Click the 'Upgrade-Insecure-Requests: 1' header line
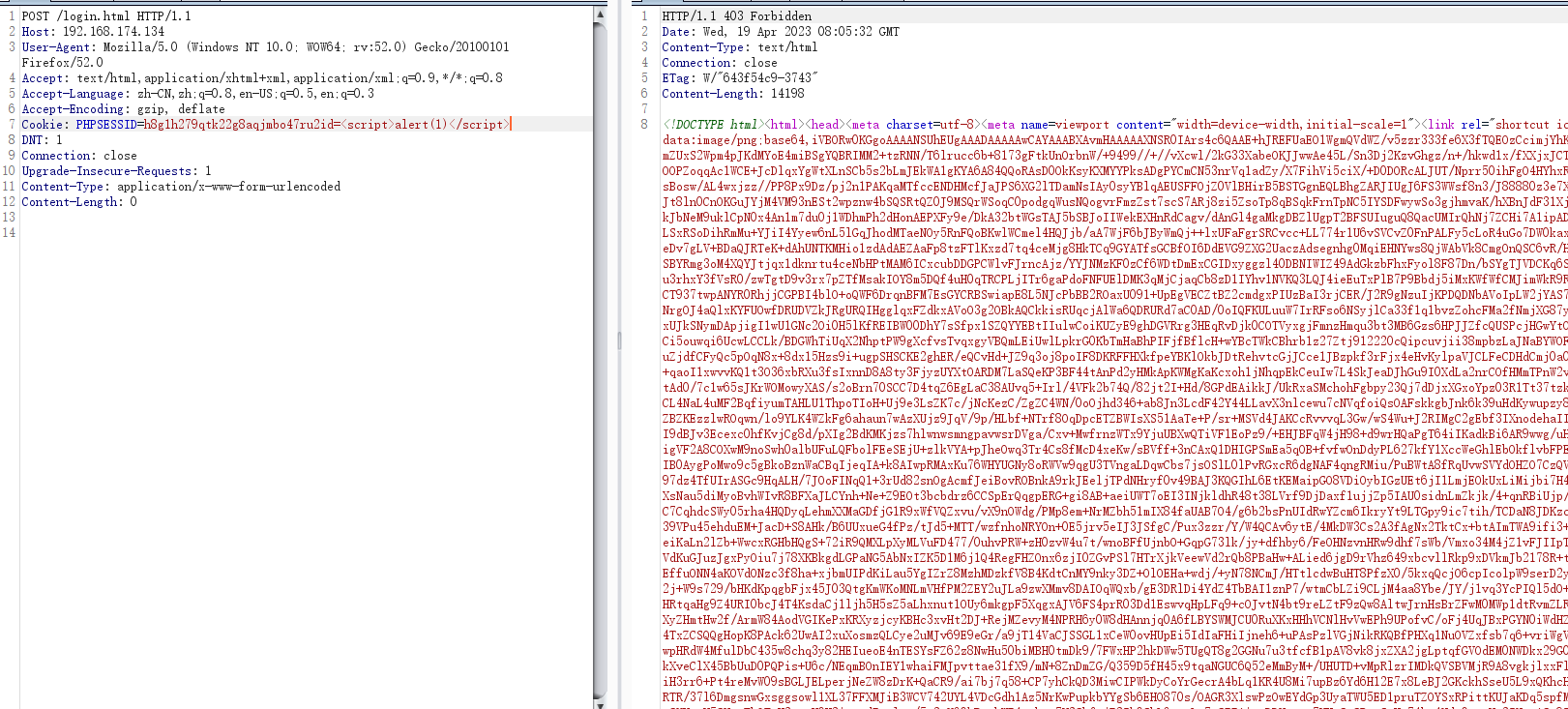The height and width of the screenshot is (709, 1568). point(116,170)
